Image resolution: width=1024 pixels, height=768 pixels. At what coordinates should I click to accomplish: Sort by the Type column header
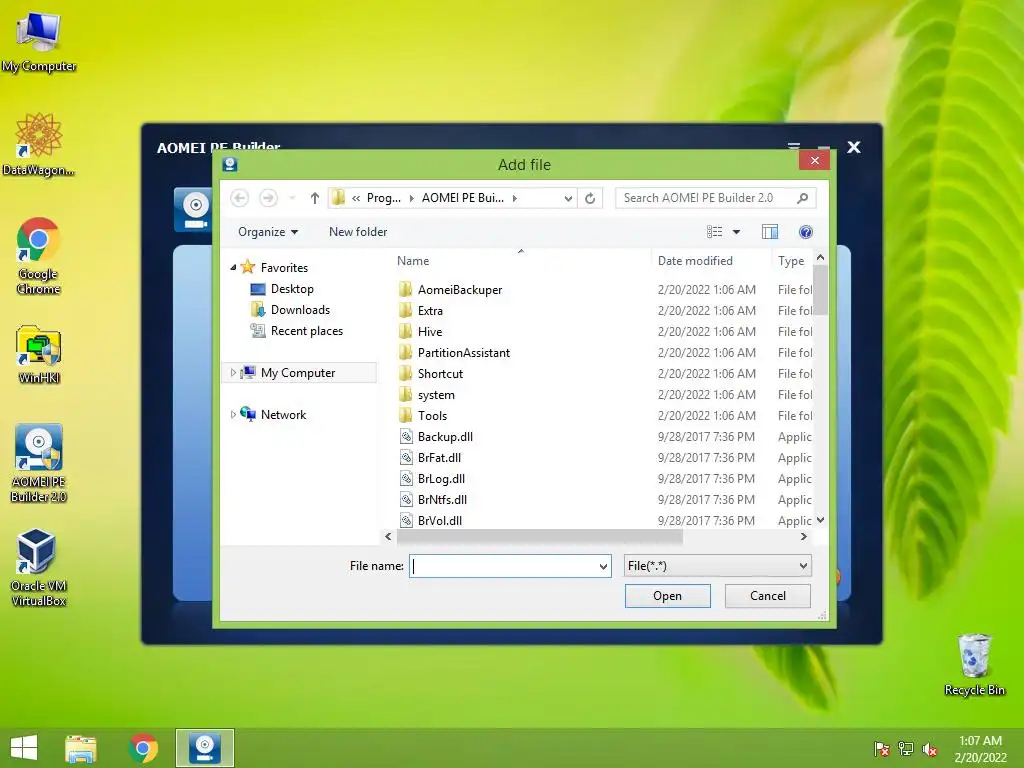(x=791, y=261)
